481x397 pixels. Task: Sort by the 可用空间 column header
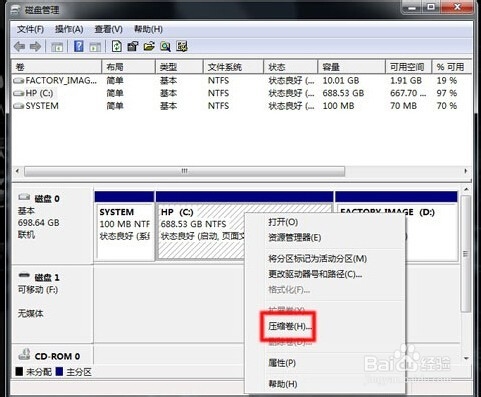coord(409,67)
